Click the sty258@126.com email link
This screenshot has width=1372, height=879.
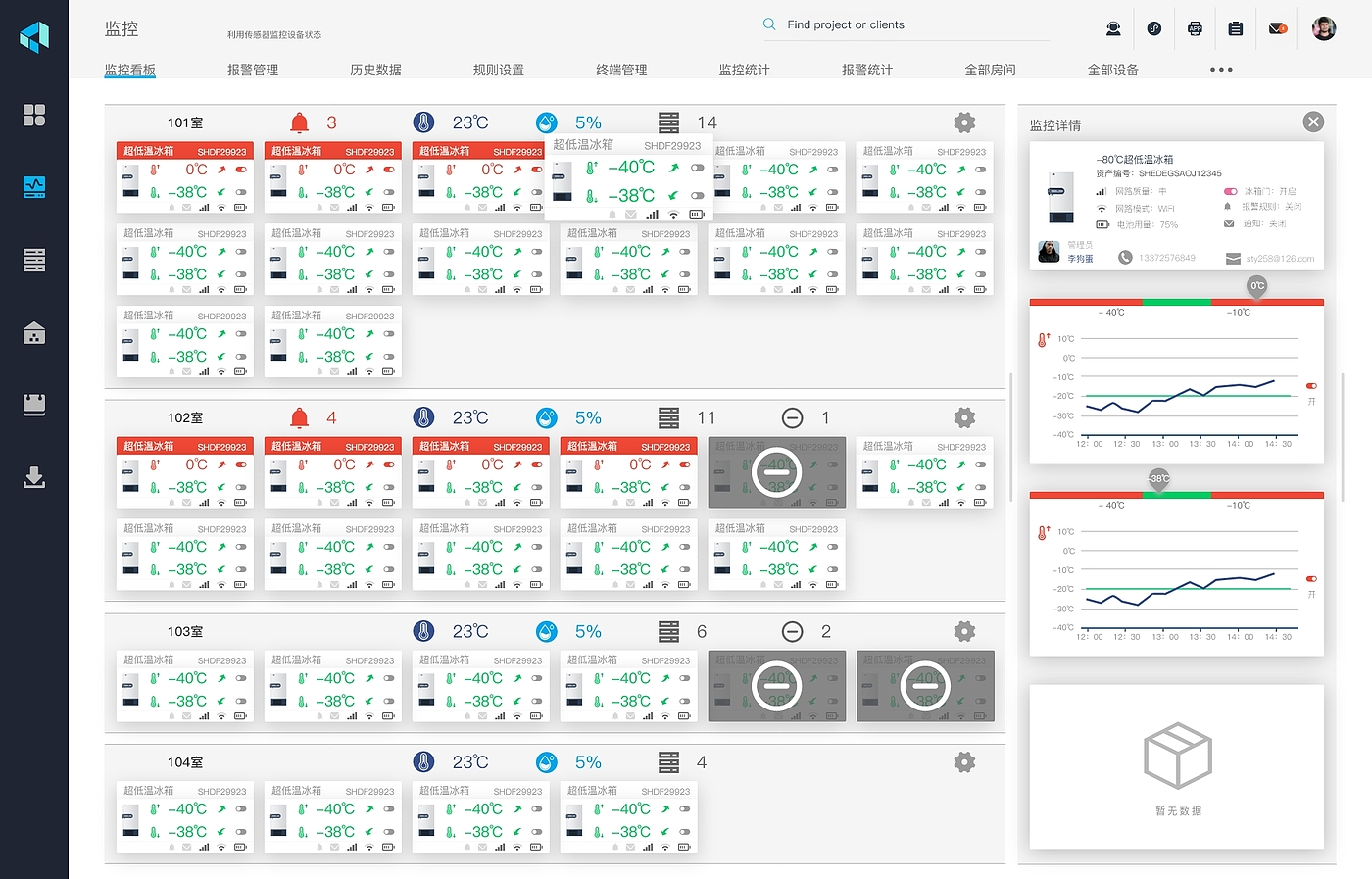[1280, 259]
